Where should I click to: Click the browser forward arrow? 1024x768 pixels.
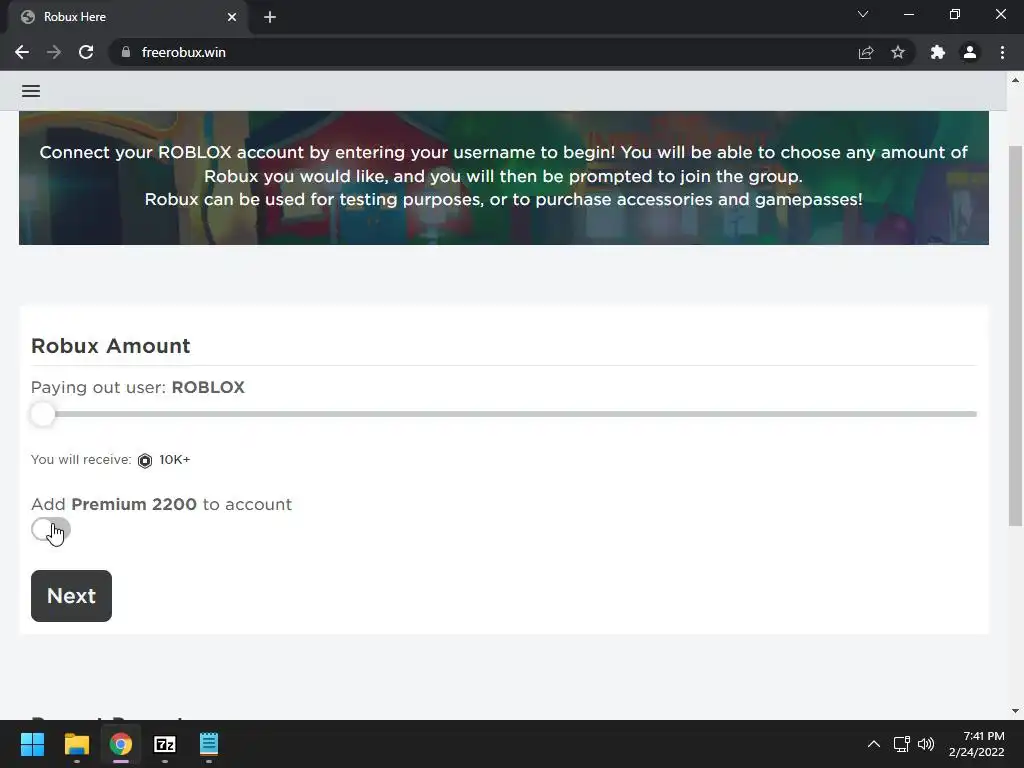(54, 52)
